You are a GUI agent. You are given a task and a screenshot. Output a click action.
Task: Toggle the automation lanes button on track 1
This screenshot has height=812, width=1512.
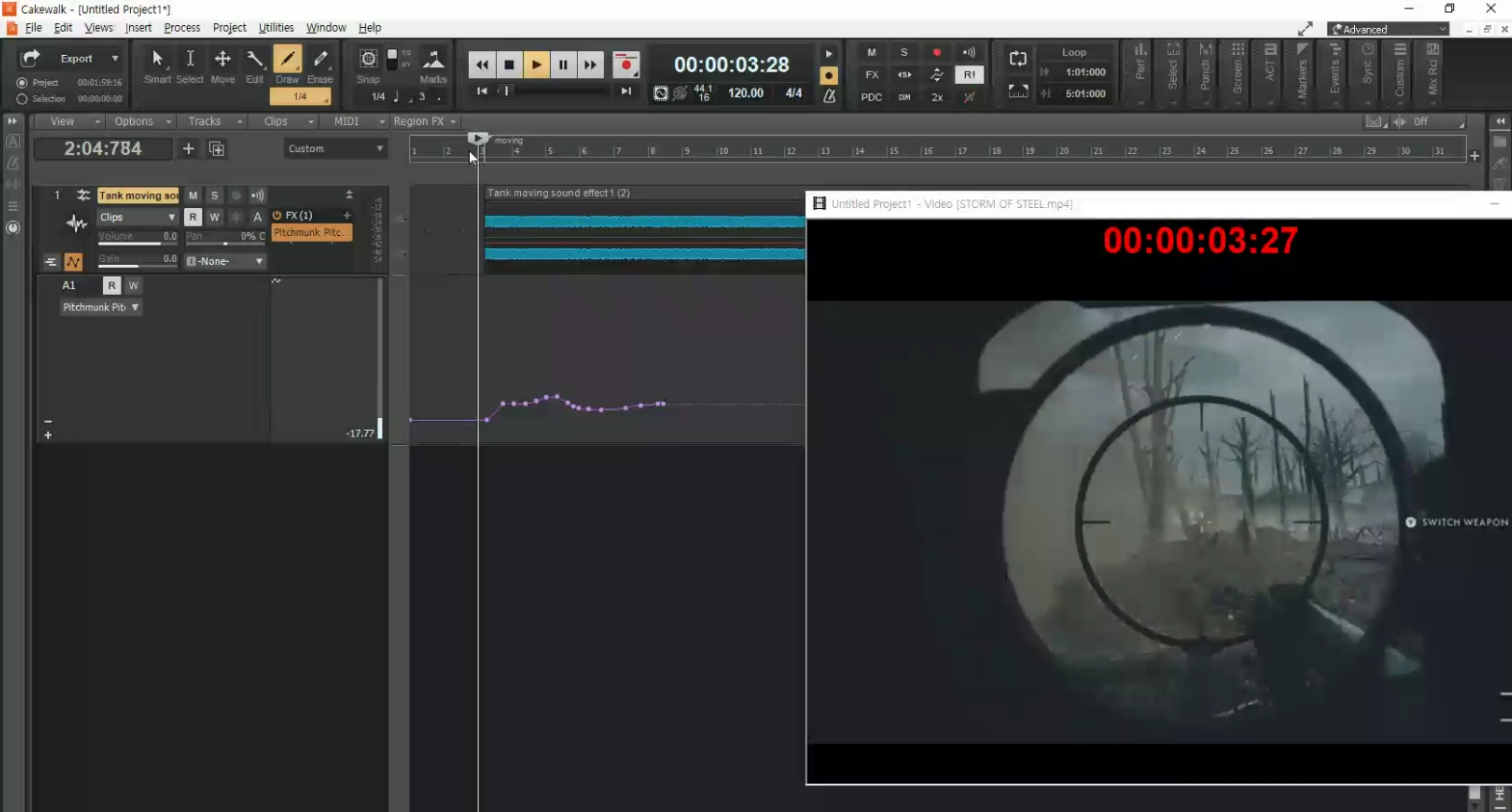(x=74, y=262)
